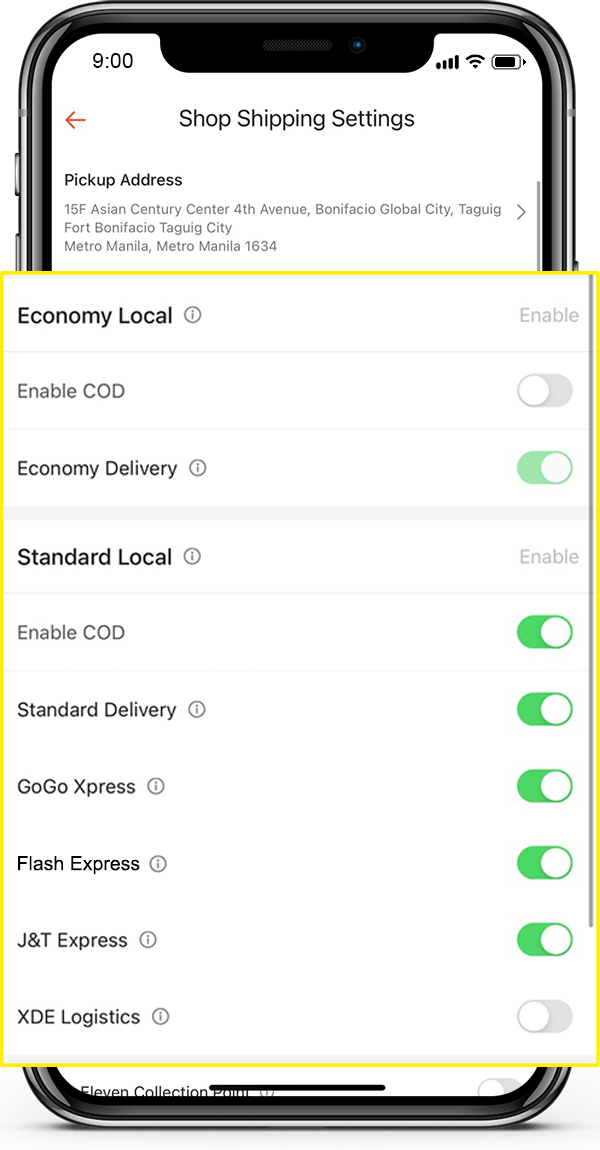Open info tooltip for Standard Local

coord(191,556)
